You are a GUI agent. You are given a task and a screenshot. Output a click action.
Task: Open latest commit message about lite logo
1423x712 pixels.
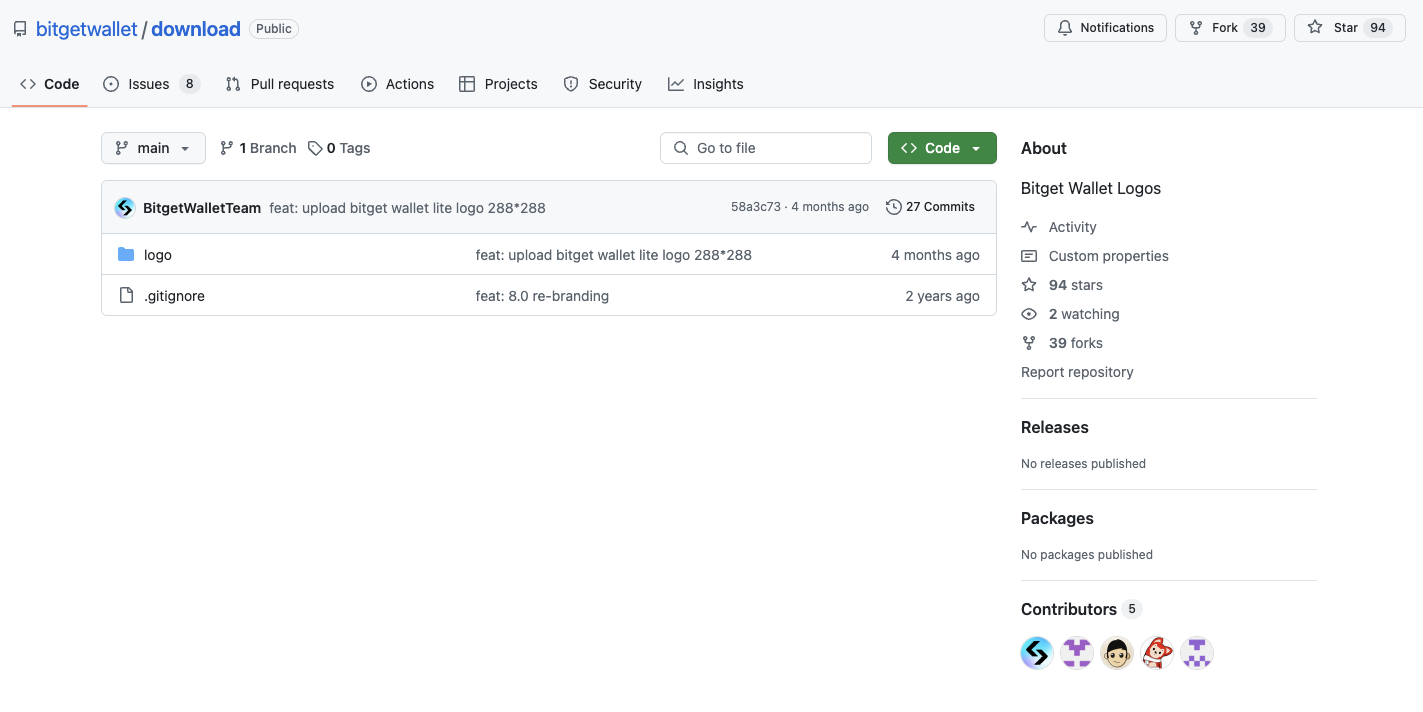pos(407,208)
